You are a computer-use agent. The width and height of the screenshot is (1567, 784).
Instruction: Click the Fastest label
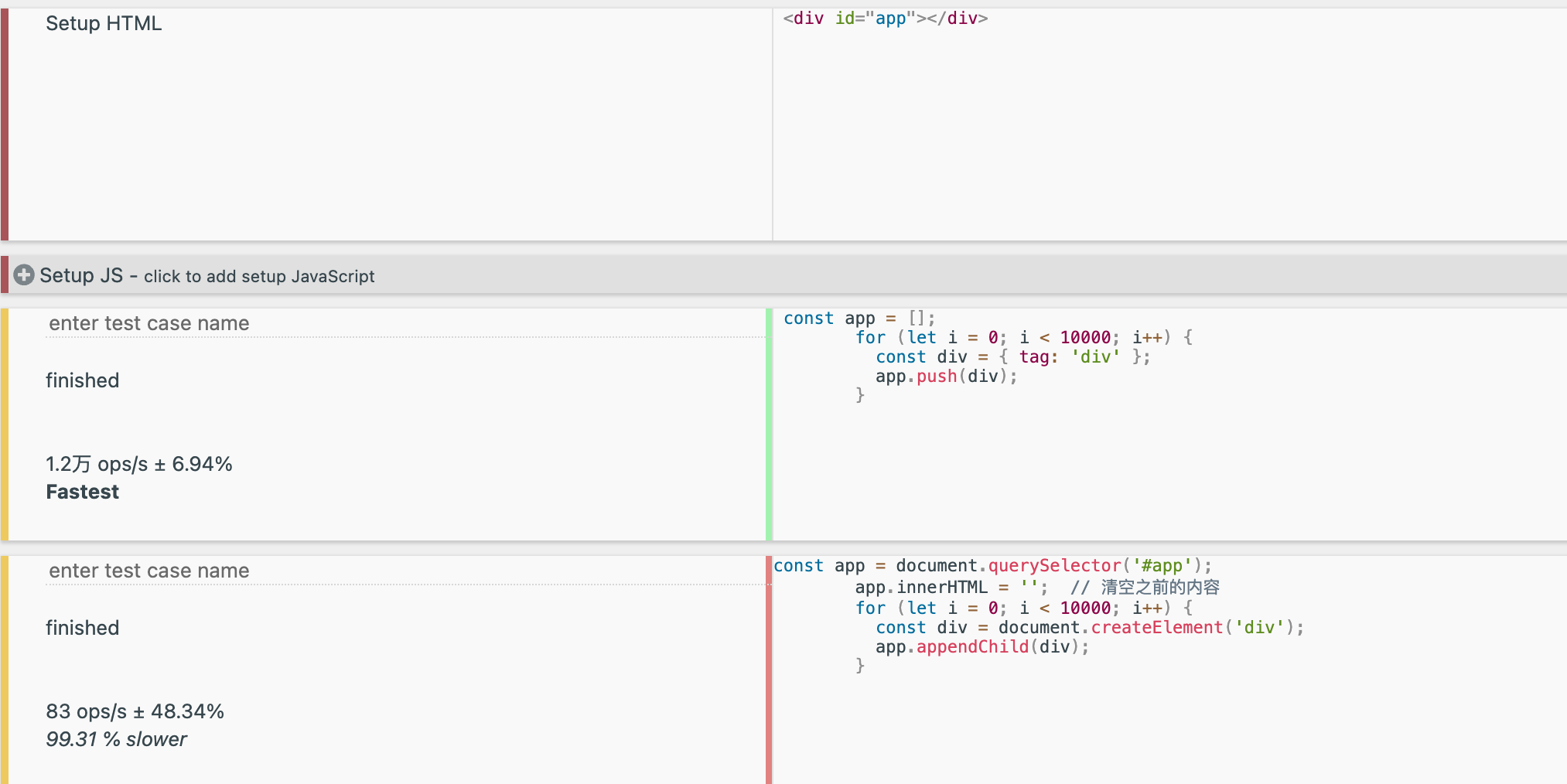click(83, 492)
